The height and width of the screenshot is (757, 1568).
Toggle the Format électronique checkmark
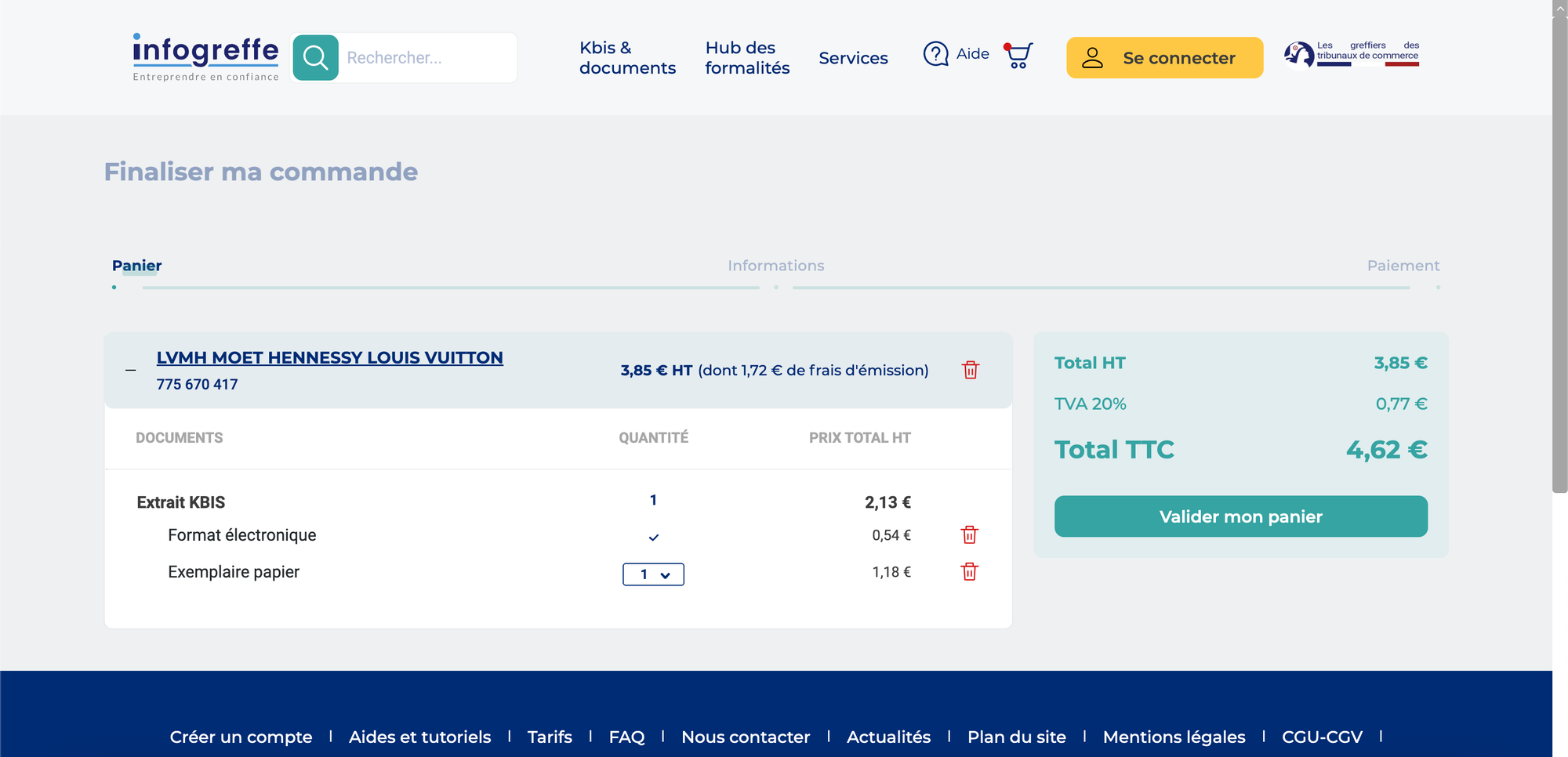(x=654, y=537)
